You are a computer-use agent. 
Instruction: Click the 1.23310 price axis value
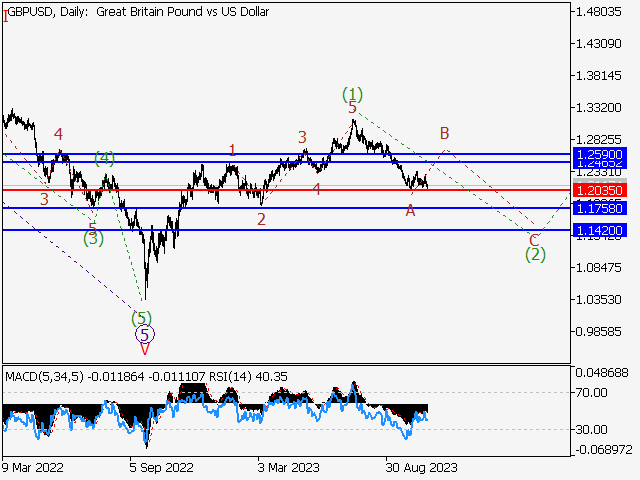[x=598, y=173]
